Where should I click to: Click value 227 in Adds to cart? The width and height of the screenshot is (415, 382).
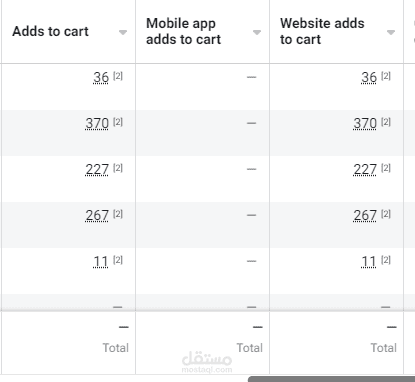97,169
